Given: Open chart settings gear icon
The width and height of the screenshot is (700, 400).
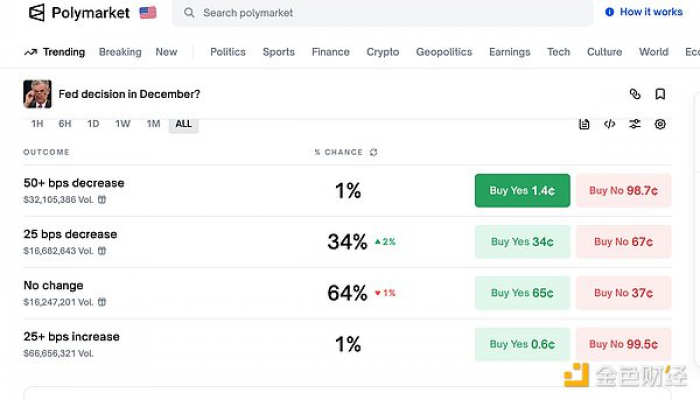Looking at the screenshot, I should click(660, 124).
